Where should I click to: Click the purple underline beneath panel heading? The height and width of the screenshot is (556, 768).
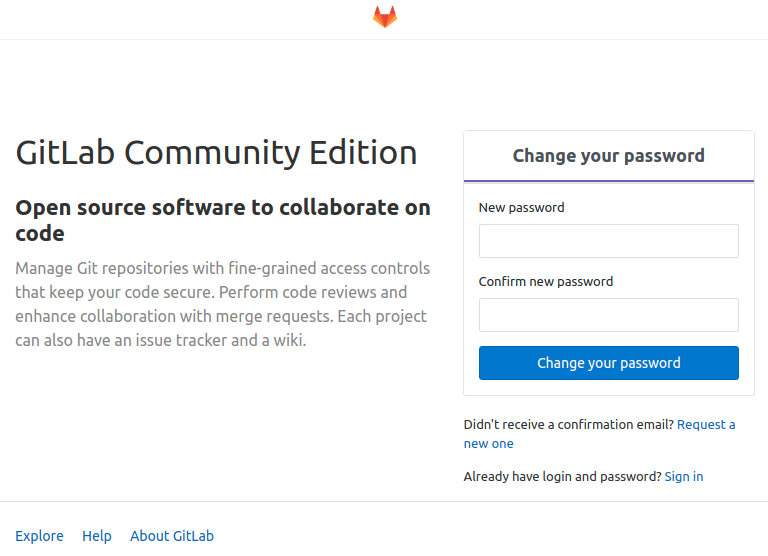tap(608, 181)
